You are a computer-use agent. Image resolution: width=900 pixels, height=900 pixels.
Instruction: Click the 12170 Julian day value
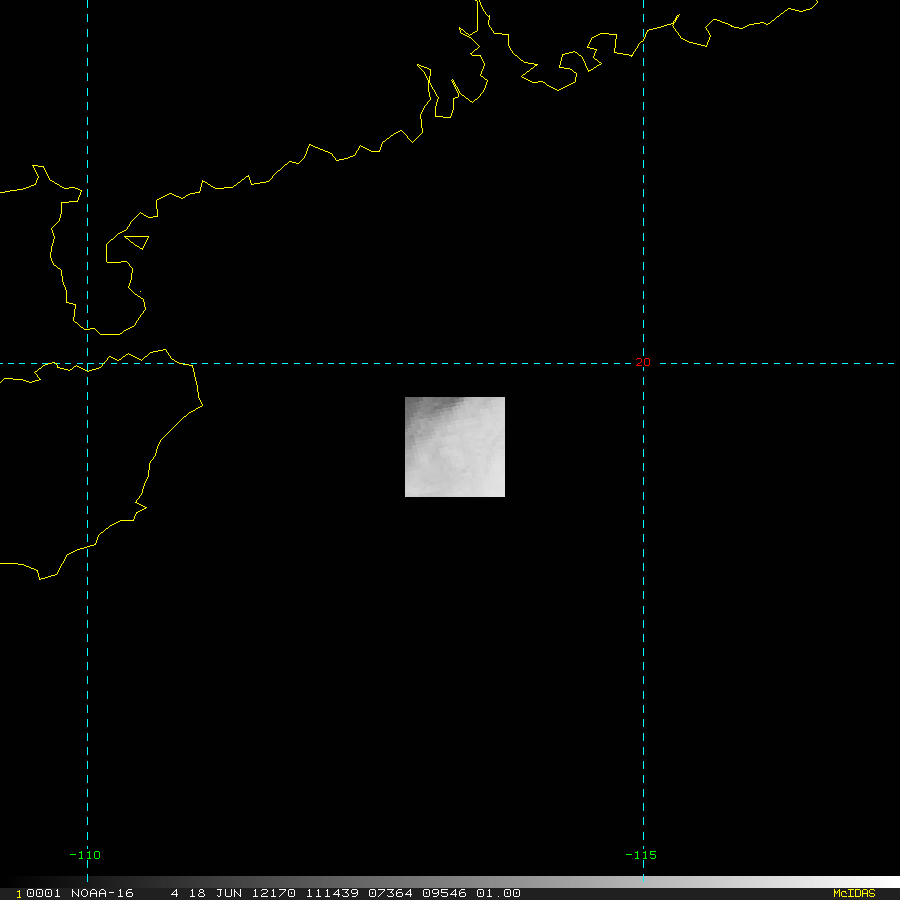pos(273,893)
